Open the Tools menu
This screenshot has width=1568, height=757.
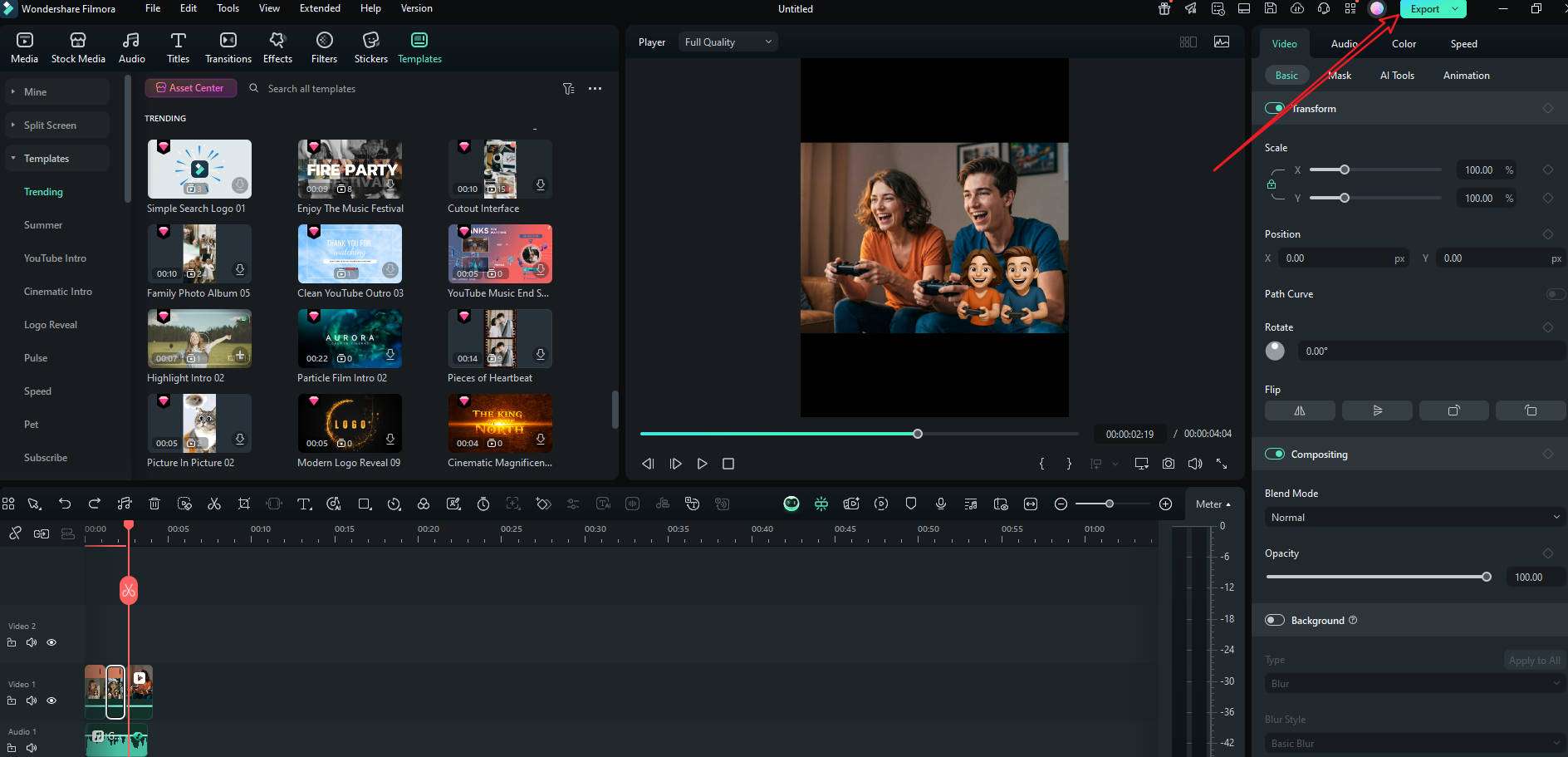click(x=228, y=8)
